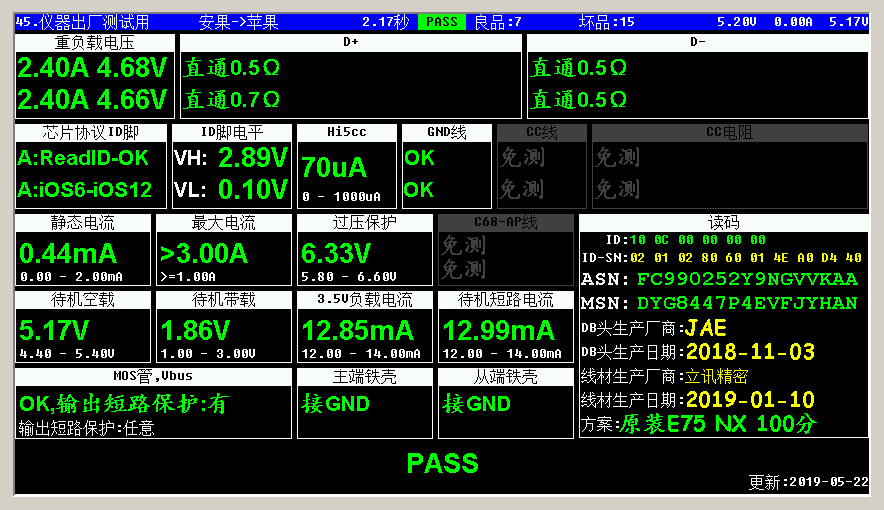Click the D+ panel header
The height and width of the screenshot is (510, 884).
(x=350, y=42)
